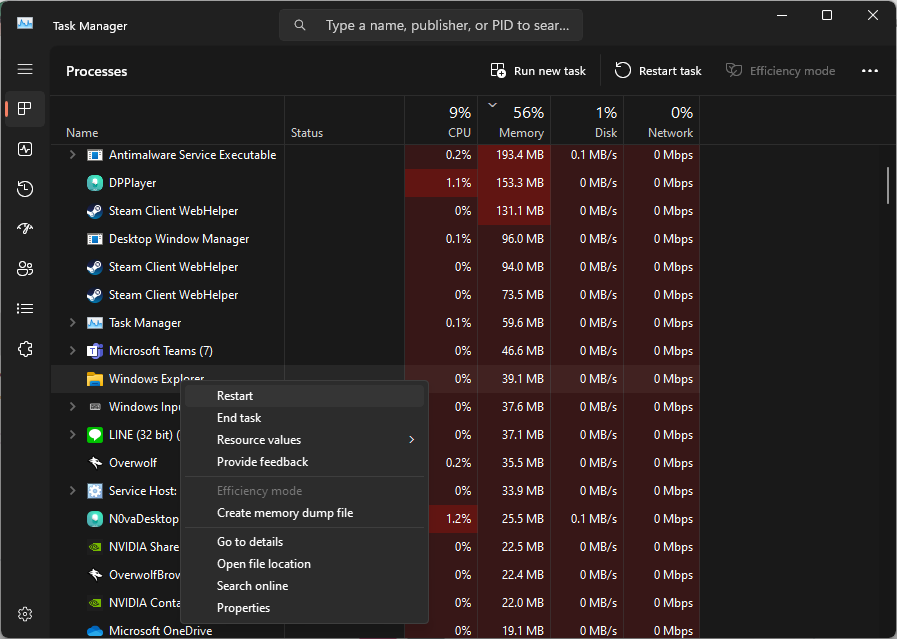Open Properties from the context menu
Image resolution: width=897 pixels, height=639 pixels.
point(304,608)
